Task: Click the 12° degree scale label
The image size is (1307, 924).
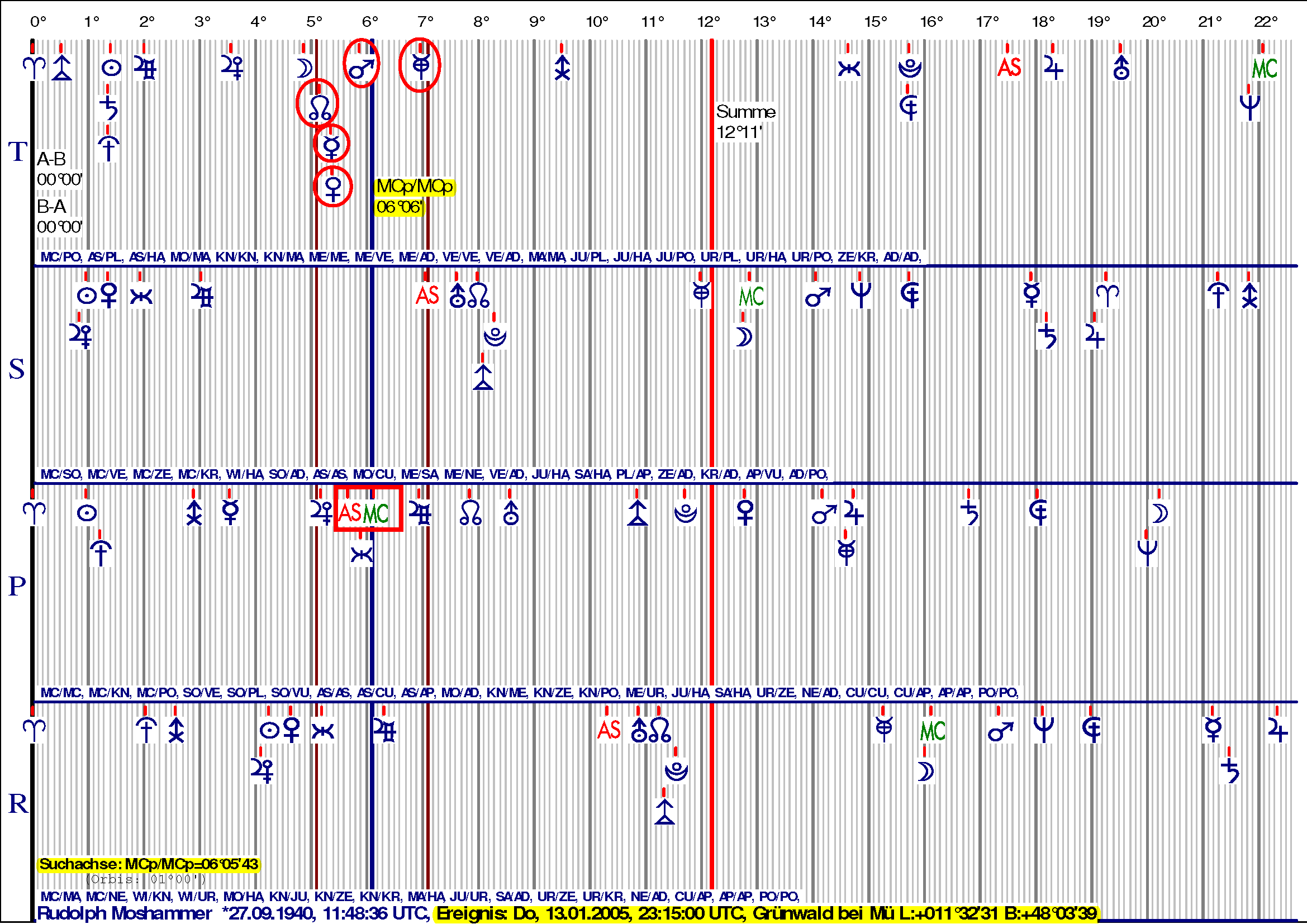Action: (709, 22)
